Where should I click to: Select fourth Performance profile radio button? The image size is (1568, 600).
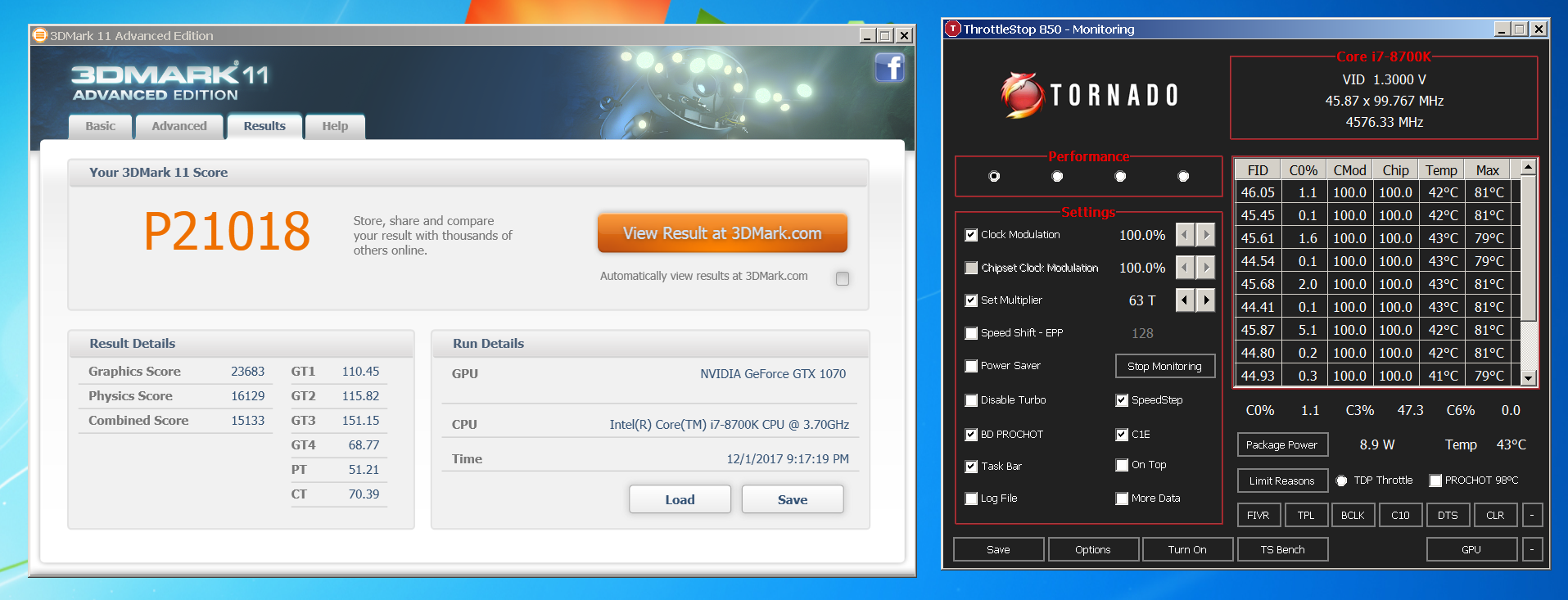(1183, 176)
